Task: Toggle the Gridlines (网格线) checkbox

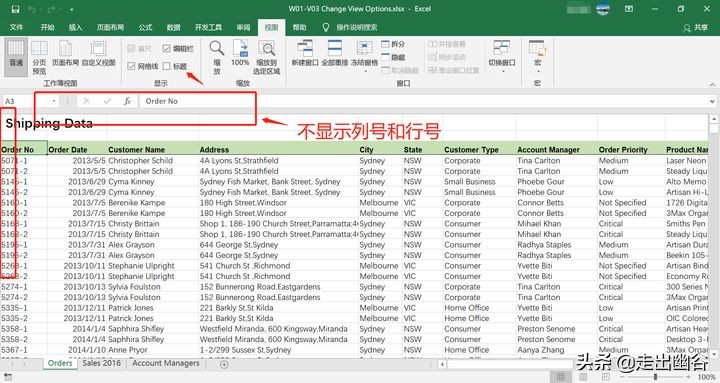Action: point(131,66)
